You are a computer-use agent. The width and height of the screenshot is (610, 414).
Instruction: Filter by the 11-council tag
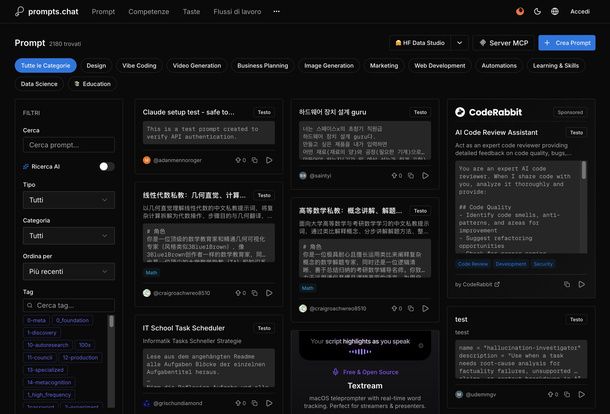click(40, 358)
